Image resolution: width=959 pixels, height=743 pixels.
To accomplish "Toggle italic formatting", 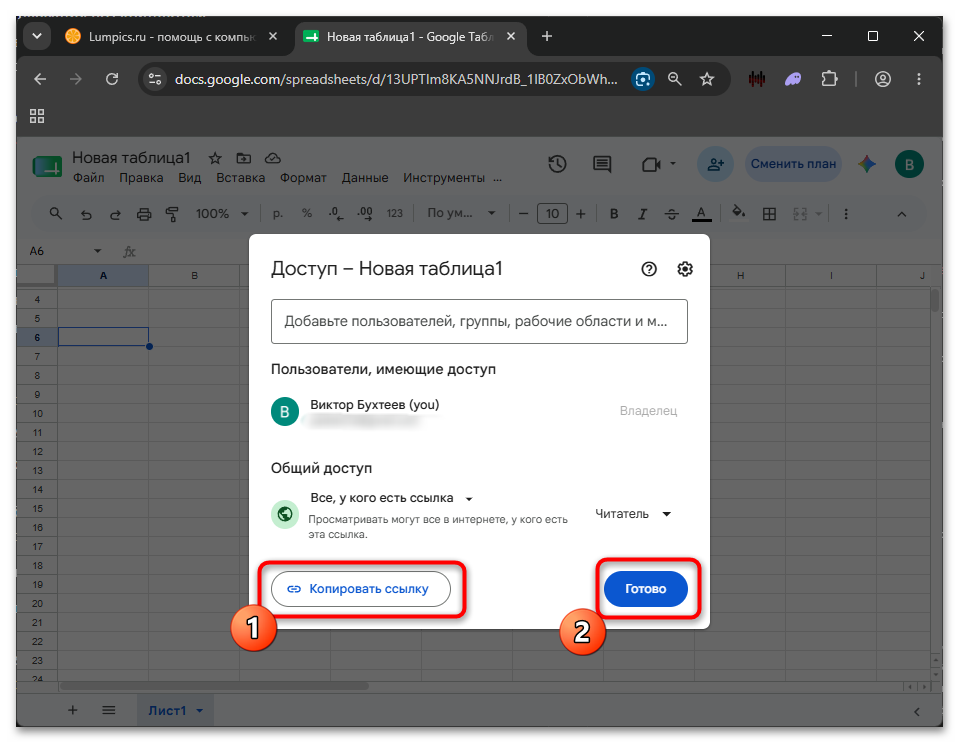I will coord(642,214).
